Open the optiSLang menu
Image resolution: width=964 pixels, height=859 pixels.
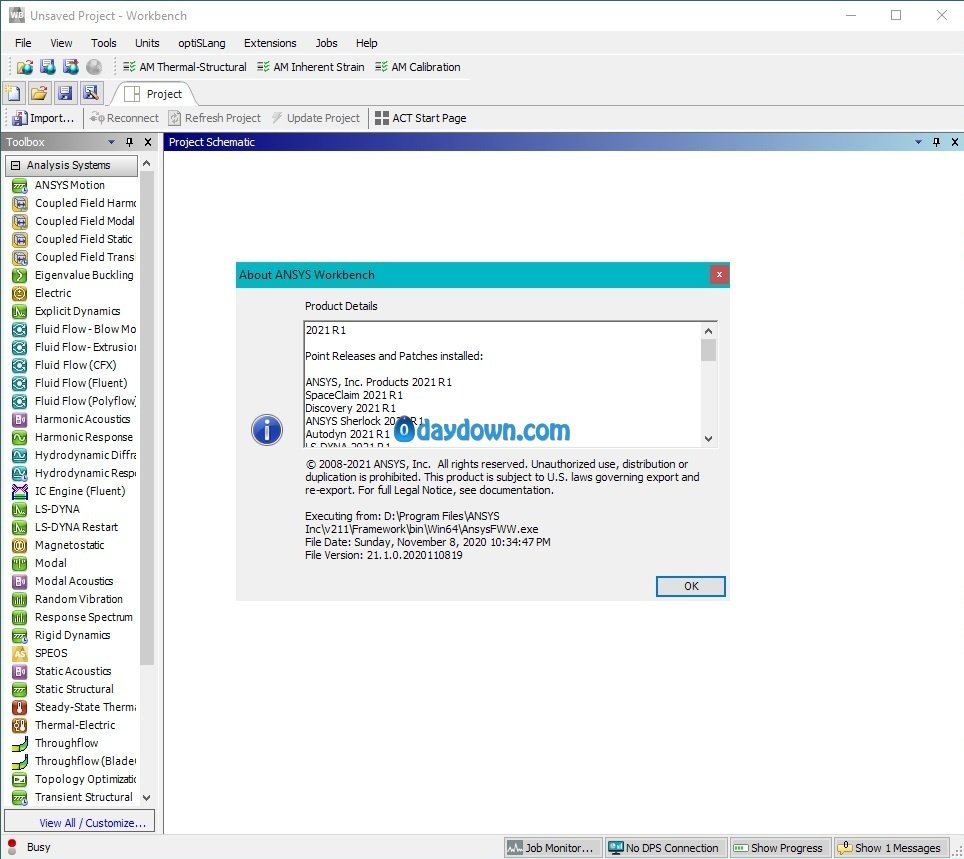click(202, 43)
